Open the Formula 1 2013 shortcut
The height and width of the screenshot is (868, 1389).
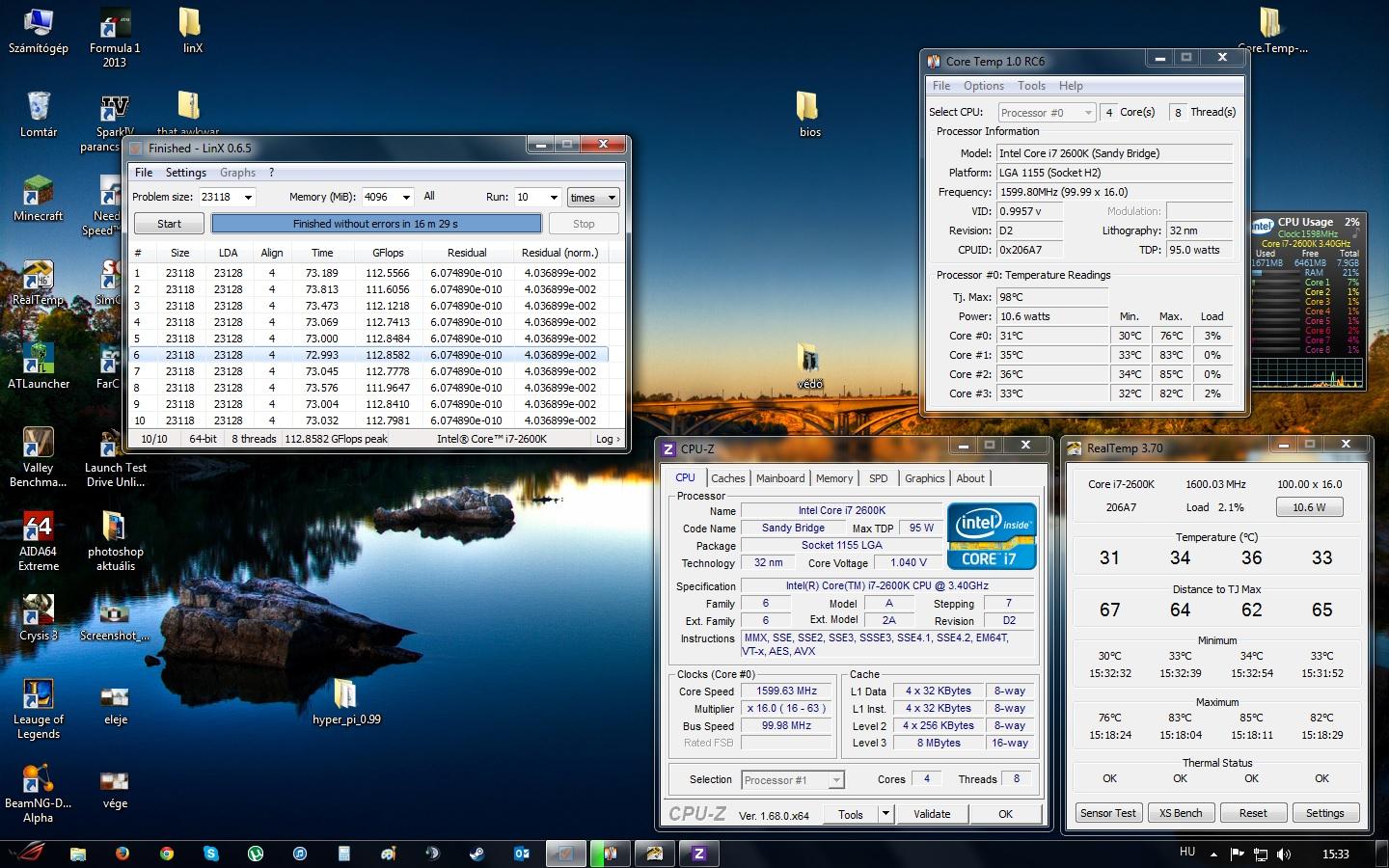[x=115, y=39]
